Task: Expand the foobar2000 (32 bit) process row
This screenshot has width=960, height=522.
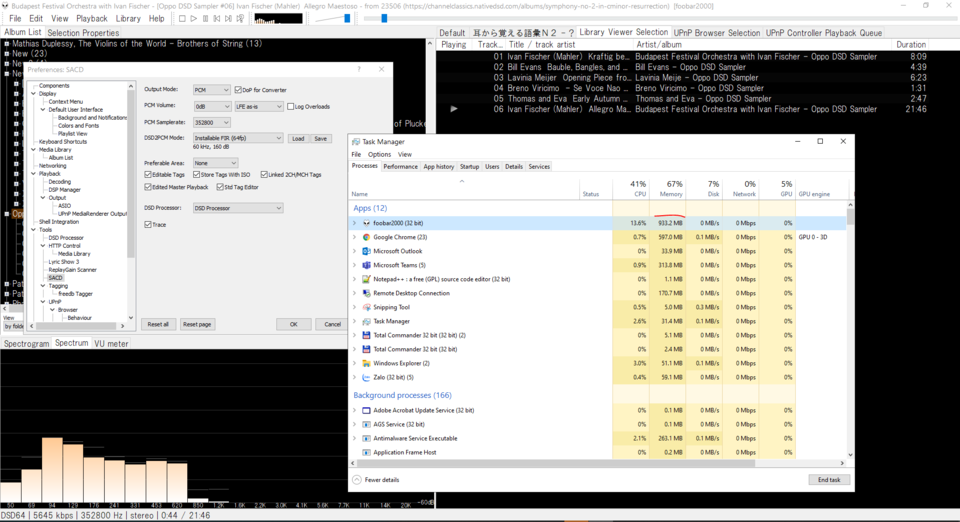Action: [354, 223]
